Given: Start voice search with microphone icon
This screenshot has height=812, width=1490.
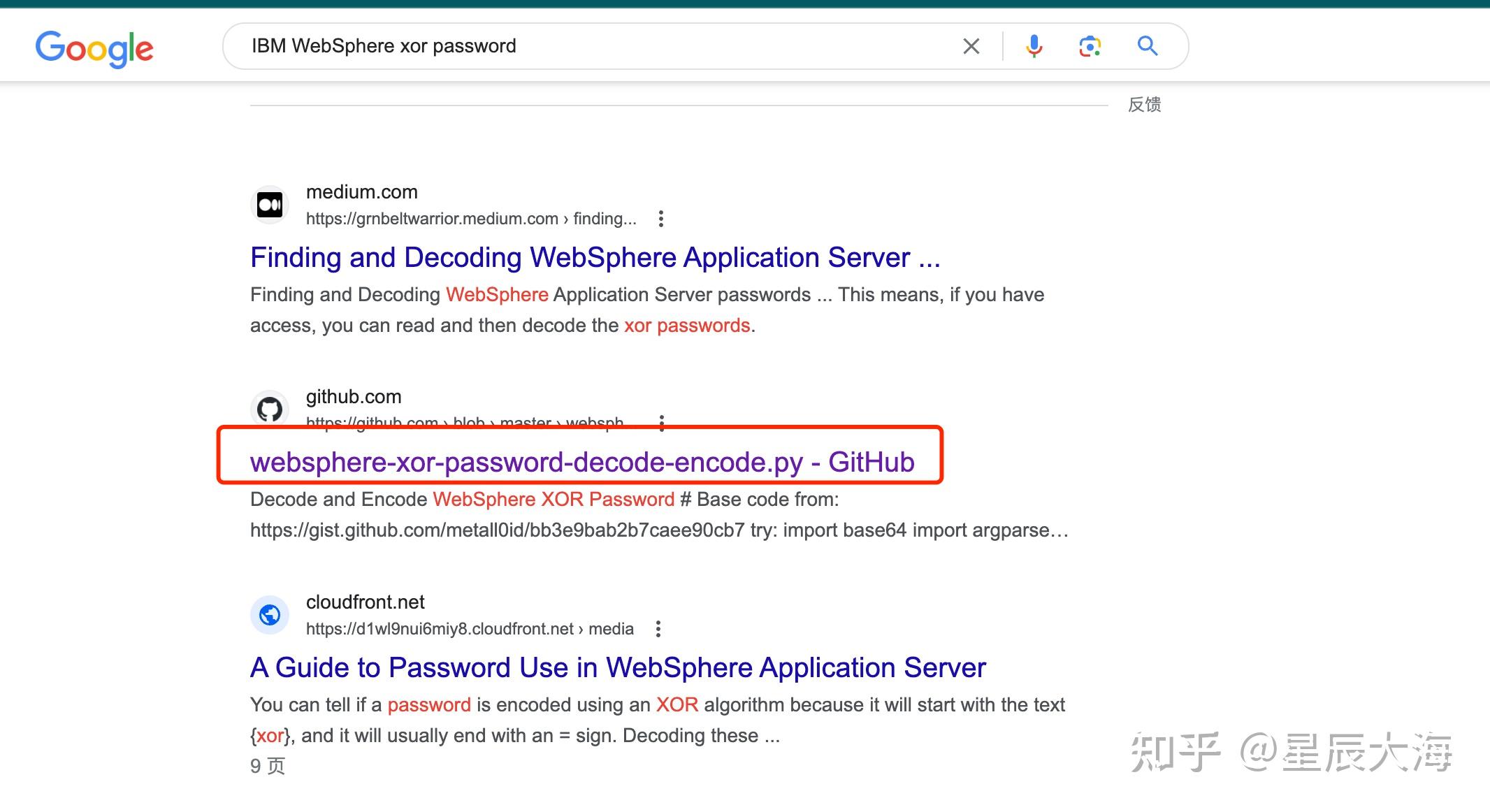Looking at the screenshot, I should (x=1034, y=46).
